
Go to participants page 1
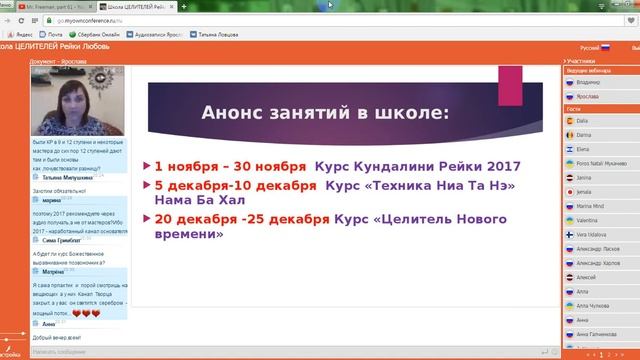(x=601, y=355)
